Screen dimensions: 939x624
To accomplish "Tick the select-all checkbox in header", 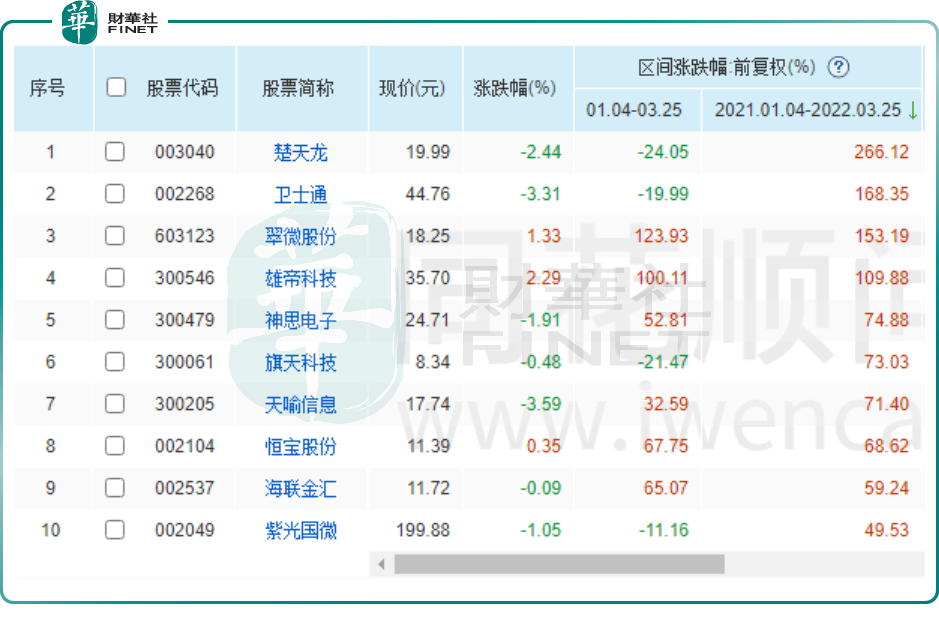I will [116, 87].
